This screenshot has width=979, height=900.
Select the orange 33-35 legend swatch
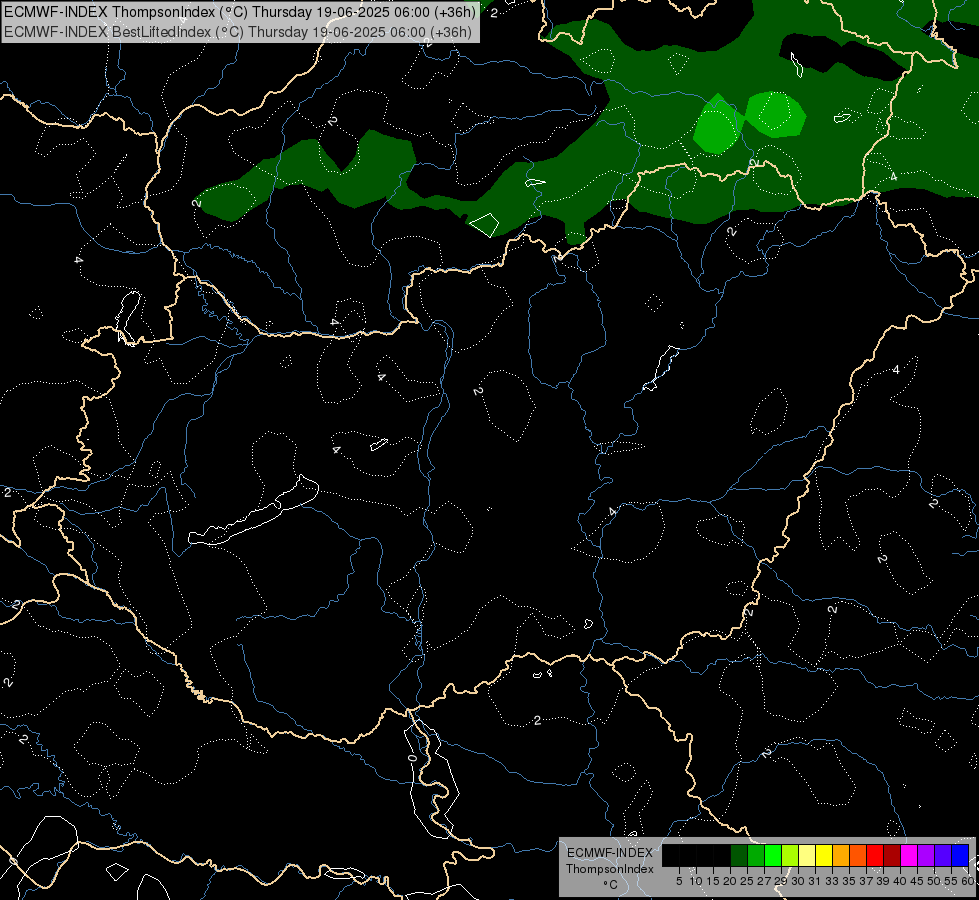tap(841, 855)
